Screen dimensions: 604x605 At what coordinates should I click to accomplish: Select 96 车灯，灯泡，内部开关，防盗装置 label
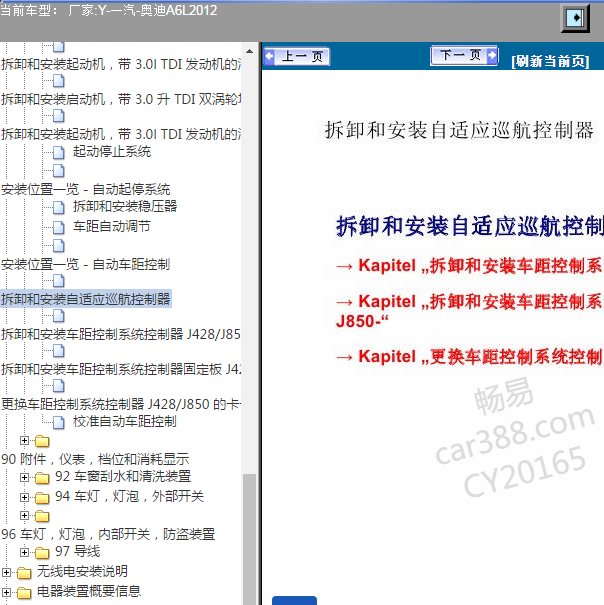pos(108,534)
